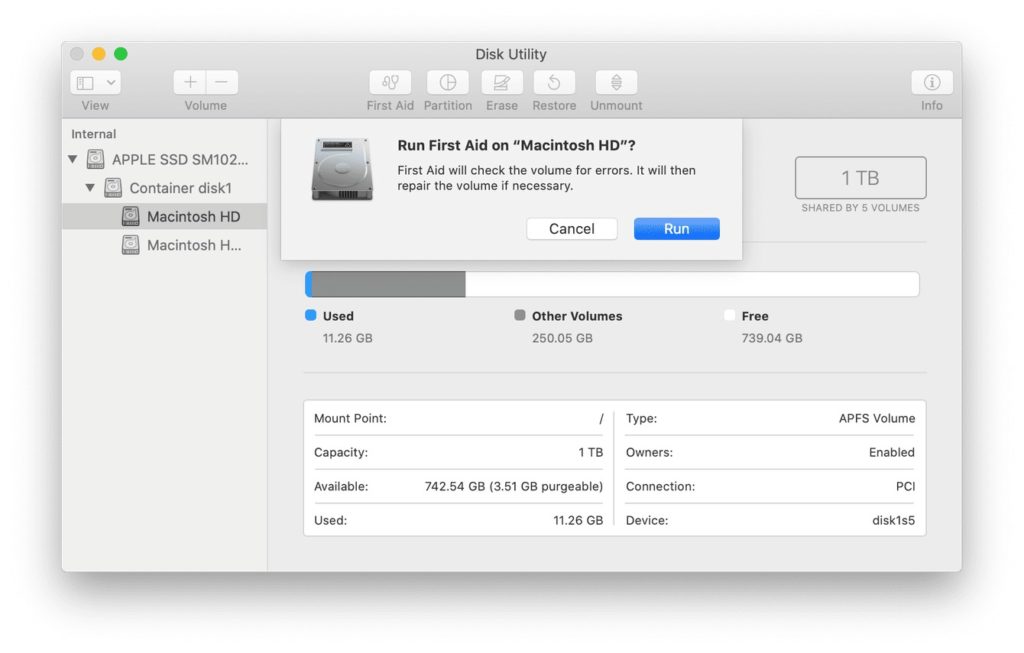Click the APFS Volume type value
This screenshot has height=653, width=1024.
(x=876, y=419)
